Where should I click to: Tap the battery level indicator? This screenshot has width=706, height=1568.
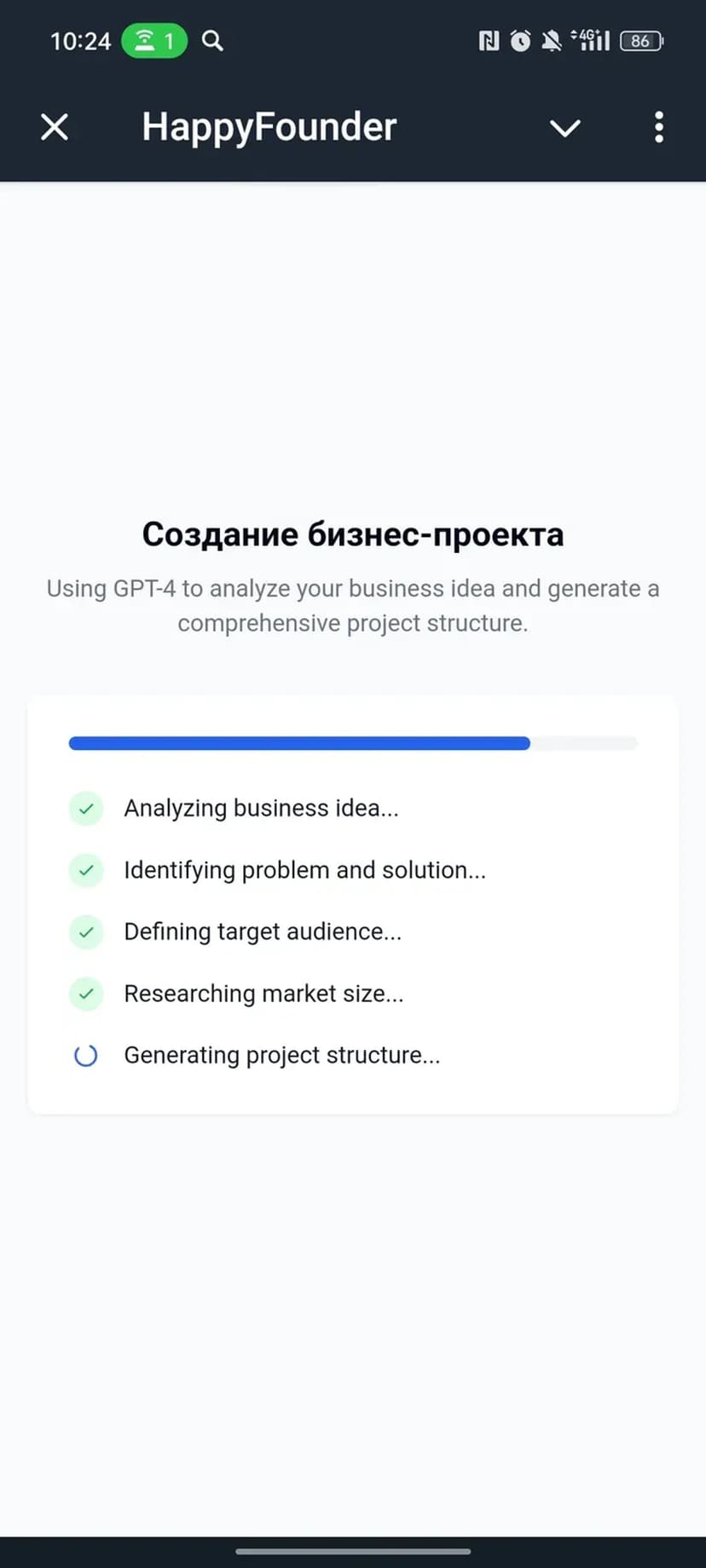[641, 40]
